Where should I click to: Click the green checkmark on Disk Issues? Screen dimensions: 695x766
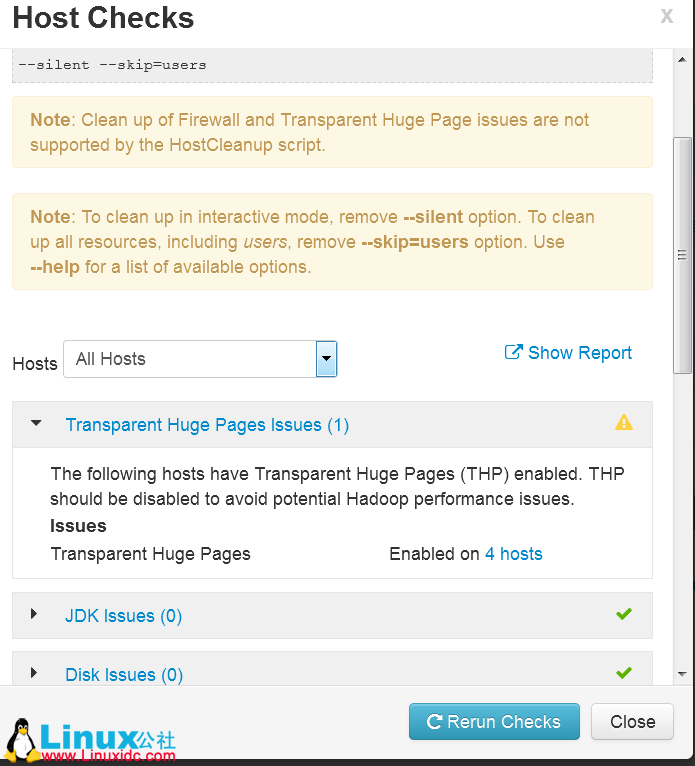click(624, 673)
